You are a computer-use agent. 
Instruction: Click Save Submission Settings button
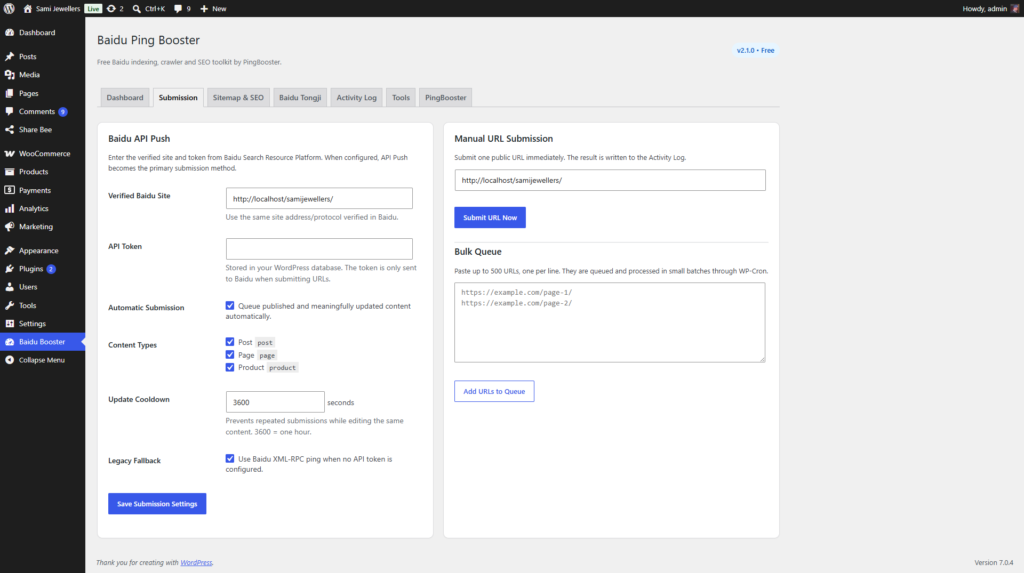tap(157, 504)
